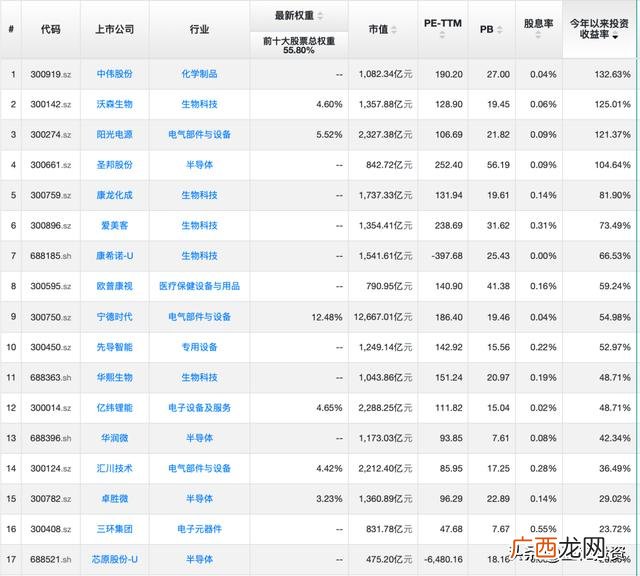640x576 pixels.
Task: Sort by 市值 column arrows
Action: tap(394, 29)
